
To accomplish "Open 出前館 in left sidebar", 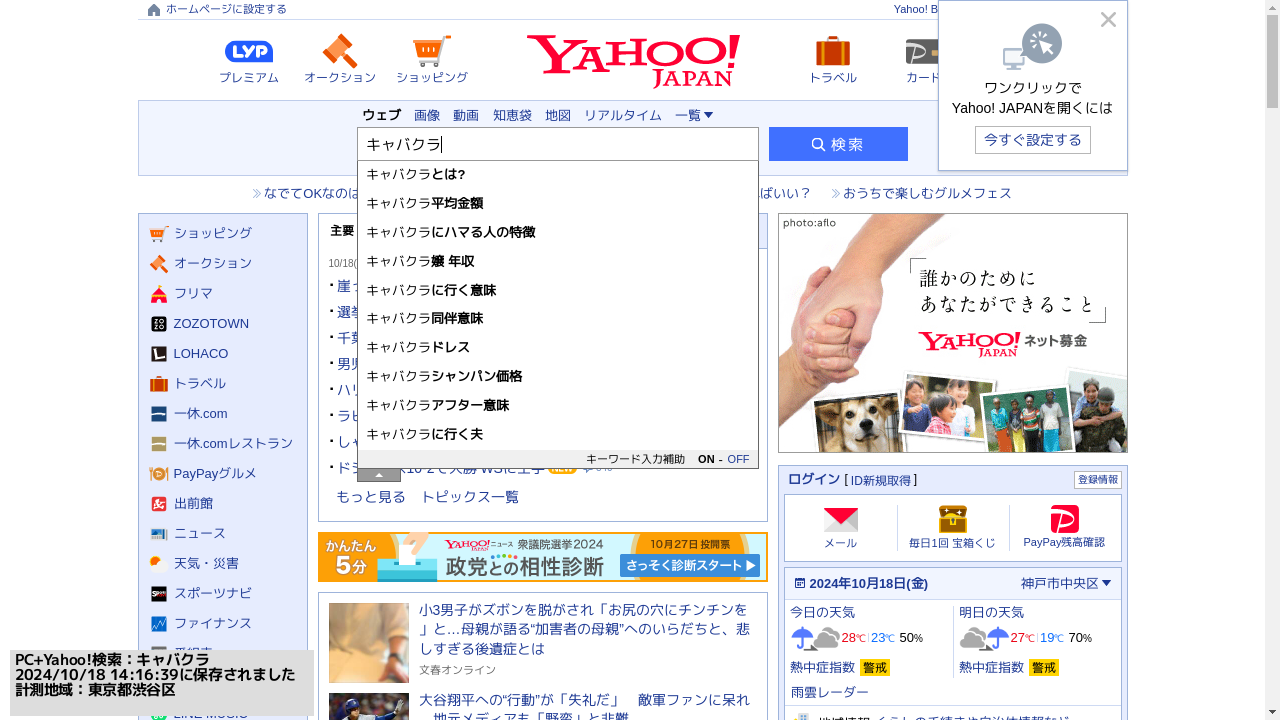I will click(x=193, y=503).
